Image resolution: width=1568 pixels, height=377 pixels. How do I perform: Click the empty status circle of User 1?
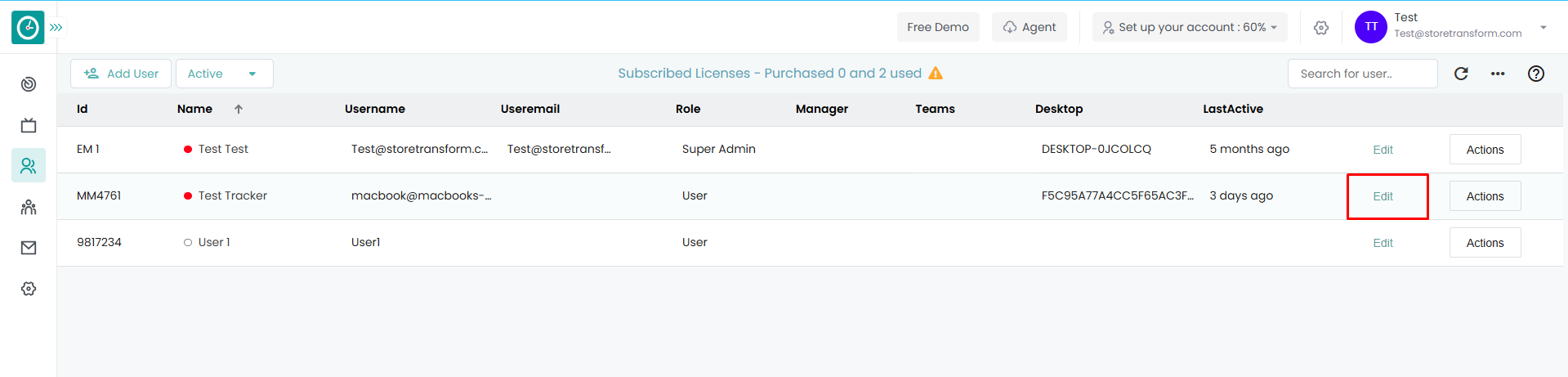point(188,243)
